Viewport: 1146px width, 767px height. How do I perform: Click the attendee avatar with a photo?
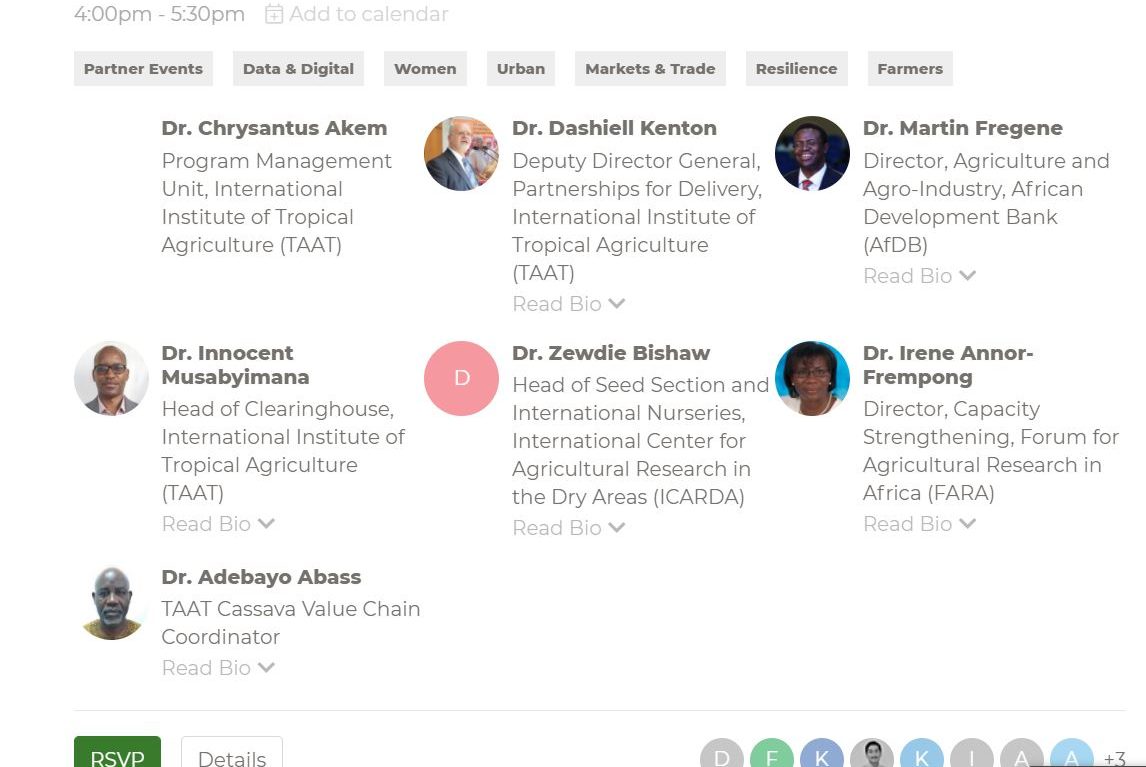pyautogui.click(x=871, y=757)
